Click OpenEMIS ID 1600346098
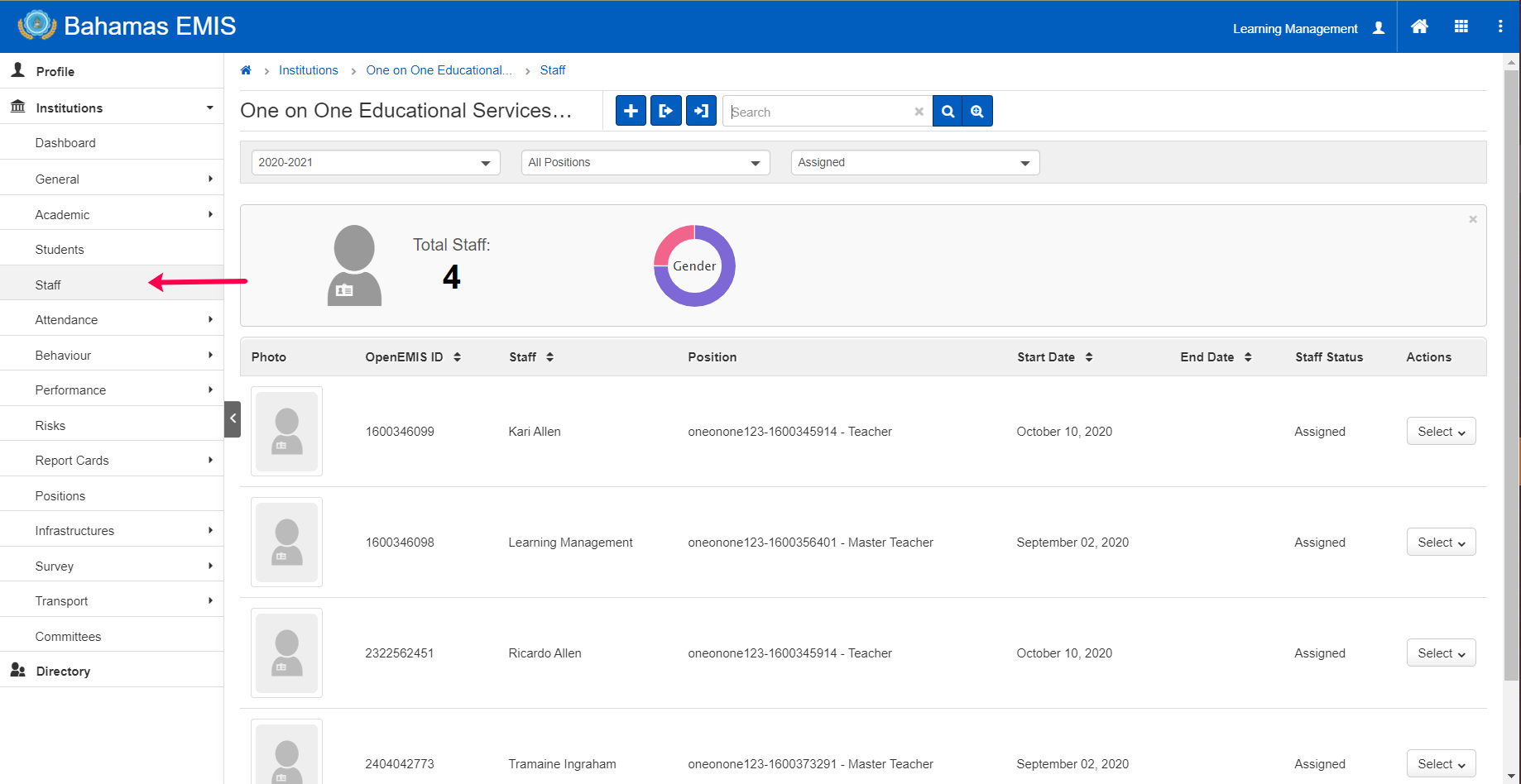This screenshot has height=784, width=1521. 400,543
